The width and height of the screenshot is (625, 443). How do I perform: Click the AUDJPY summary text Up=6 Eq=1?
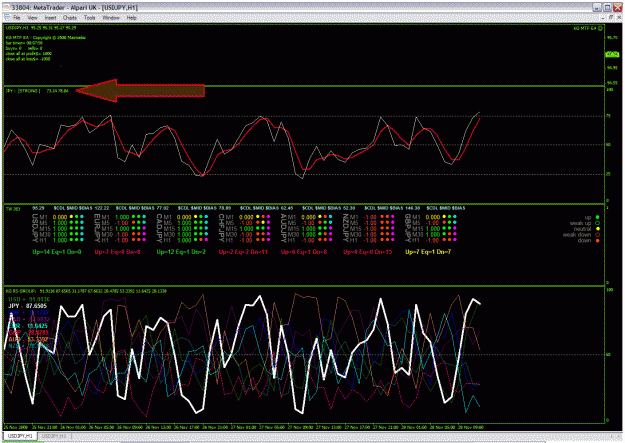[304, 252]
